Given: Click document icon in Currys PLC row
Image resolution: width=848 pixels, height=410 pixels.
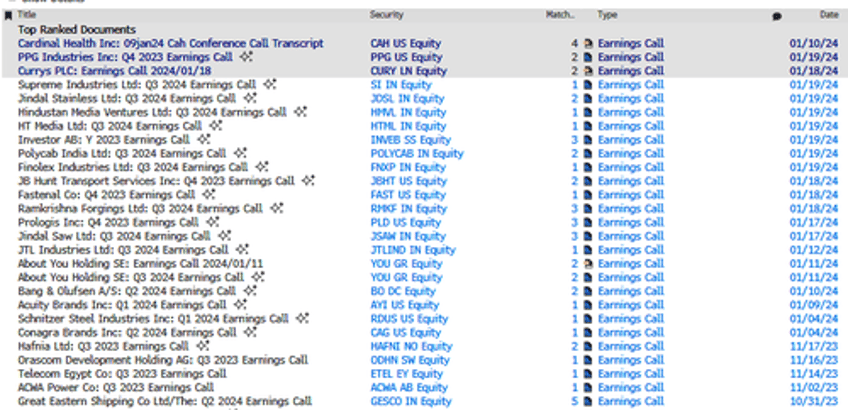Looking at the screenshot, I should (588, 71).
